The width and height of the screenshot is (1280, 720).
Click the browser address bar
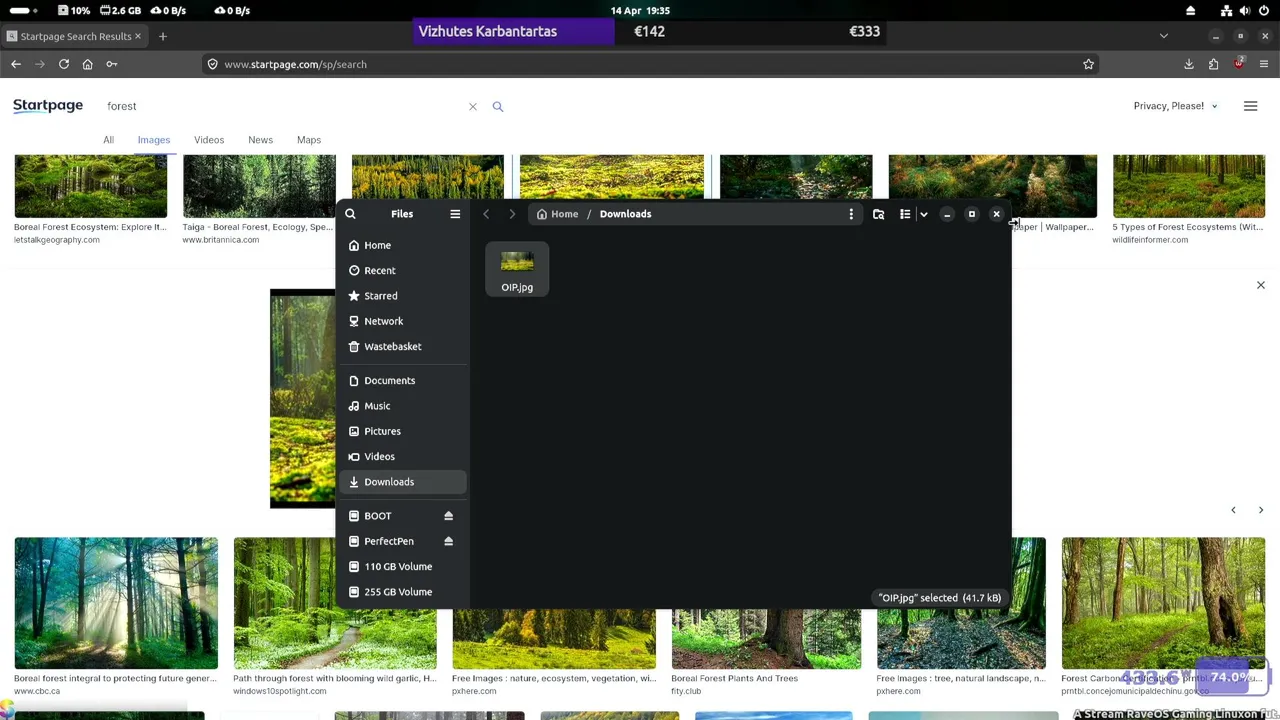pos(648,64)
